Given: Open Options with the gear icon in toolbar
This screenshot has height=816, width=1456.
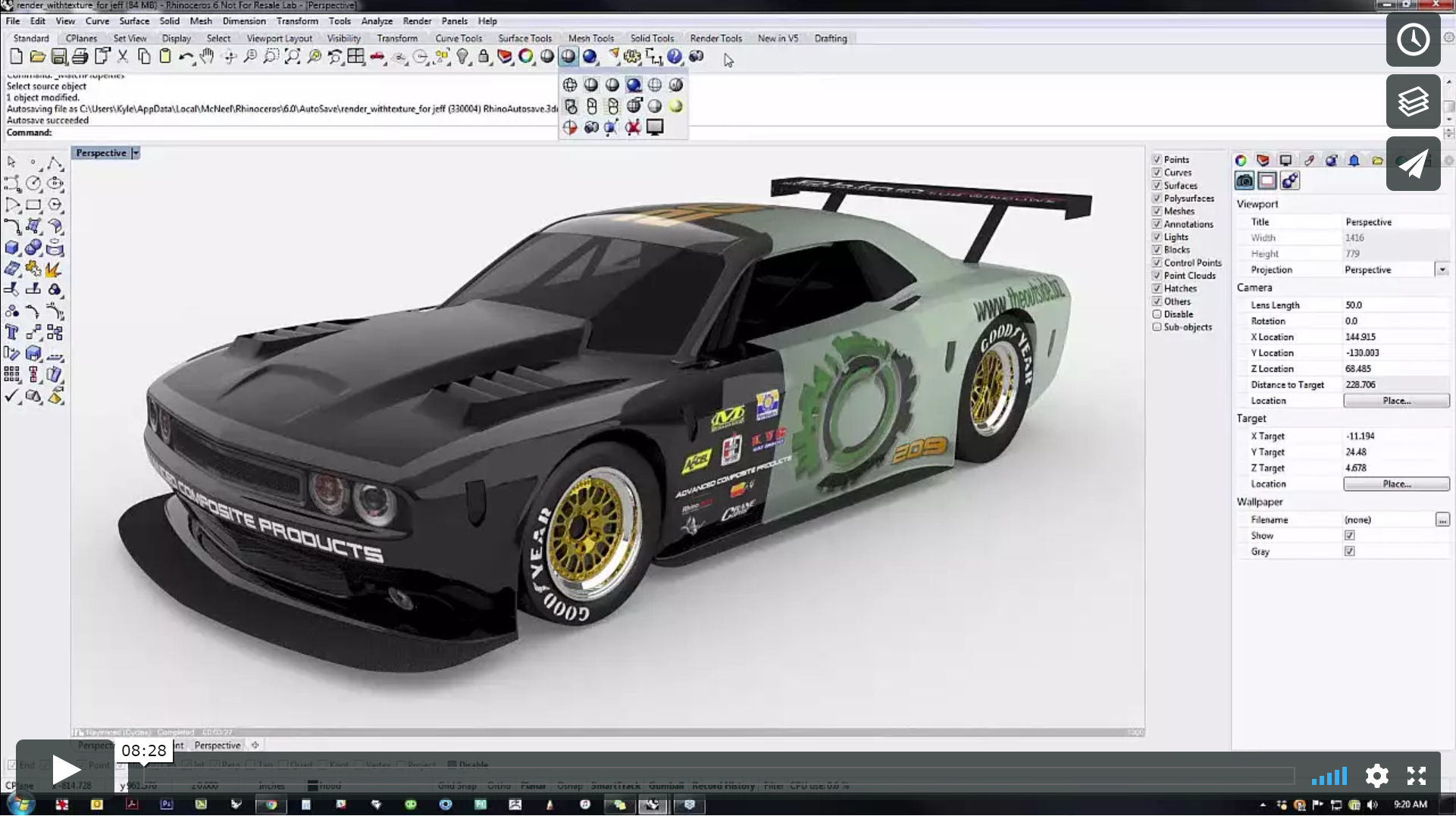Looking at the screenshot, I should (x=632, y=57).
